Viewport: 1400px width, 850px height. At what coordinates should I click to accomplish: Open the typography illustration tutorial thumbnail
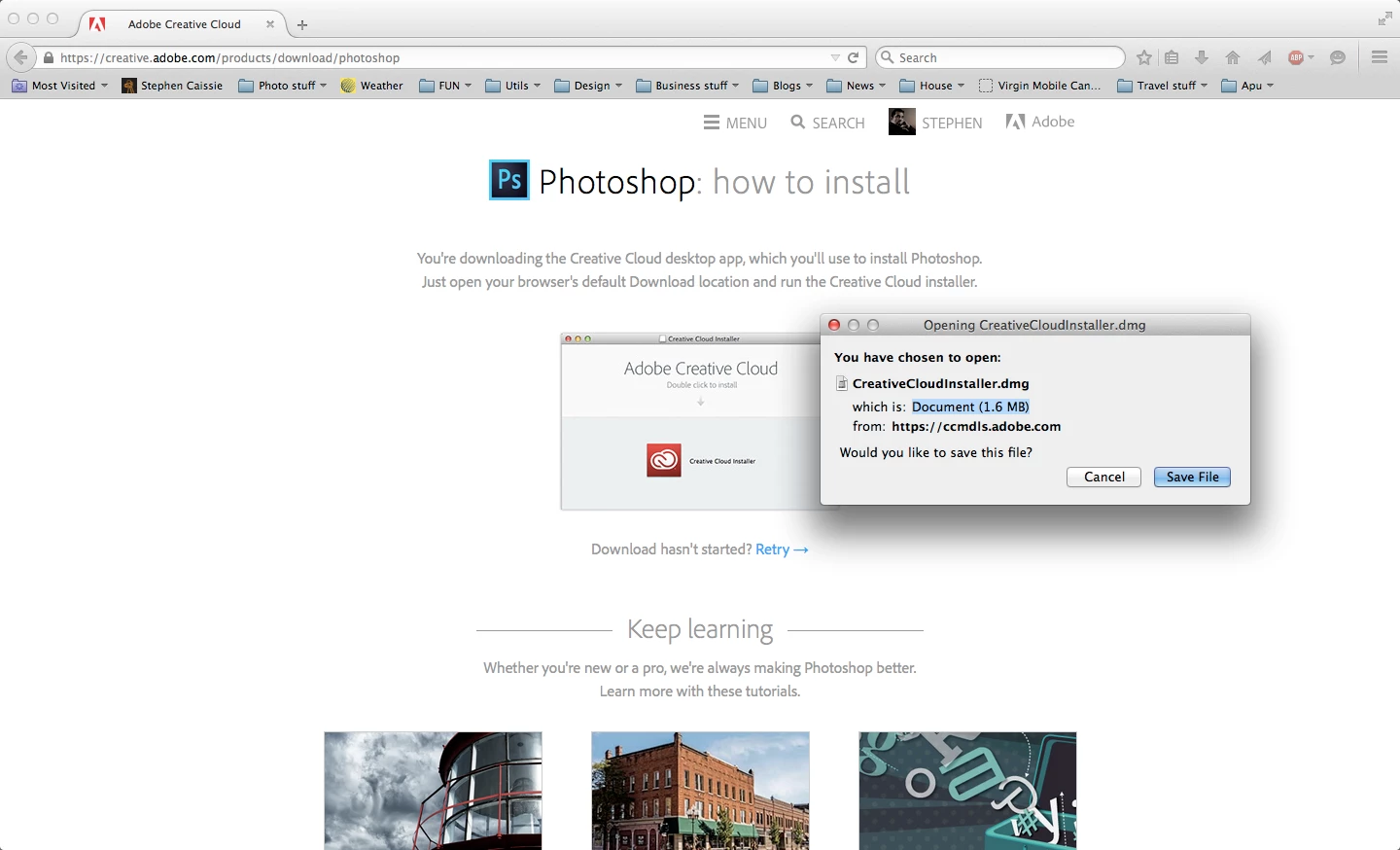(967, 791)
